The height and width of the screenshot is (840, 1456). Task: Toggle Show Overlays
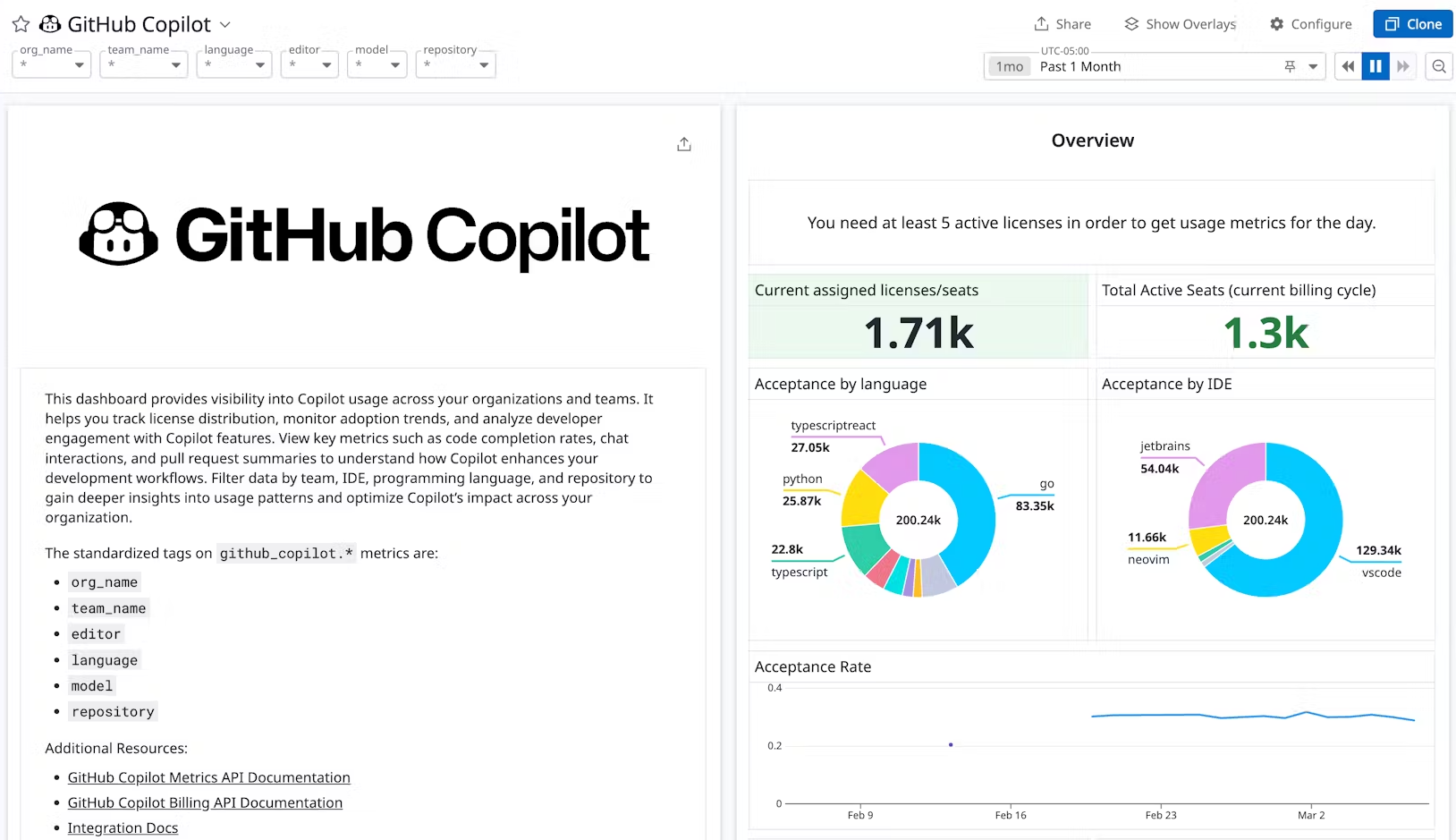click(x=1181, y=24)
